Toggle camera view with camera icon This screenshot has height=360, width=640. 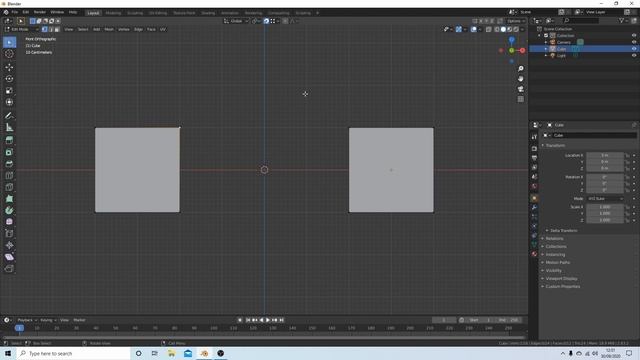(520, 89)
